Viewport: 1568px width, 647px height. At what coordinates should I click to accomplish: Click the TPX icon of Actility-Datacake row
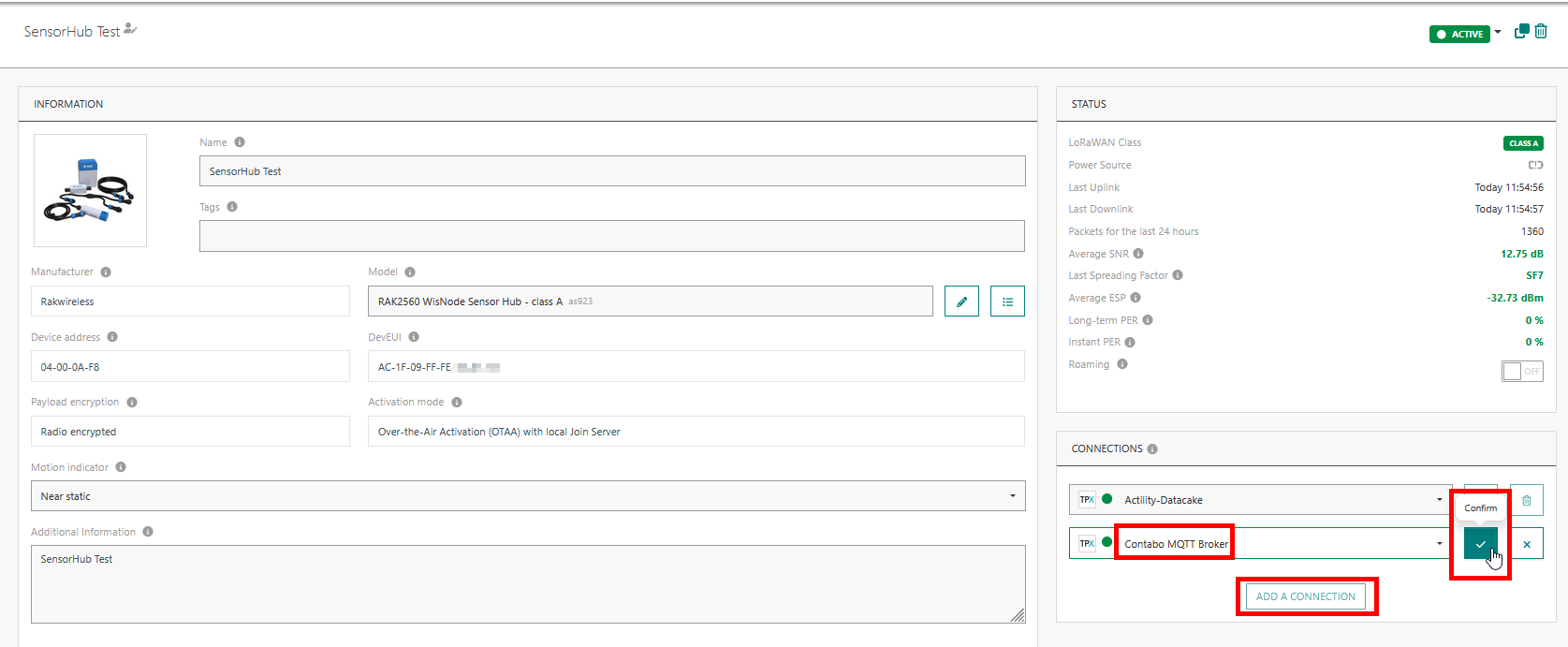point(1087,500)
